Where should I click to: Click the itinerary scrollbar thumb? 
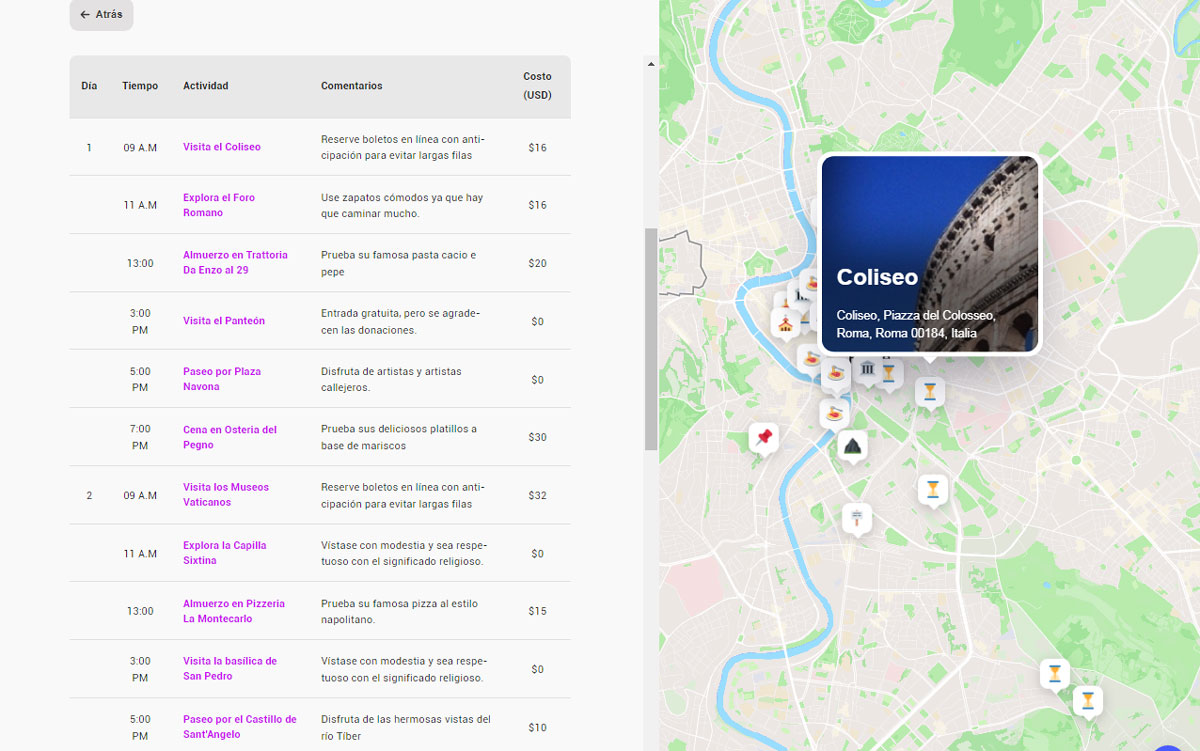click(x=651, y=338)
